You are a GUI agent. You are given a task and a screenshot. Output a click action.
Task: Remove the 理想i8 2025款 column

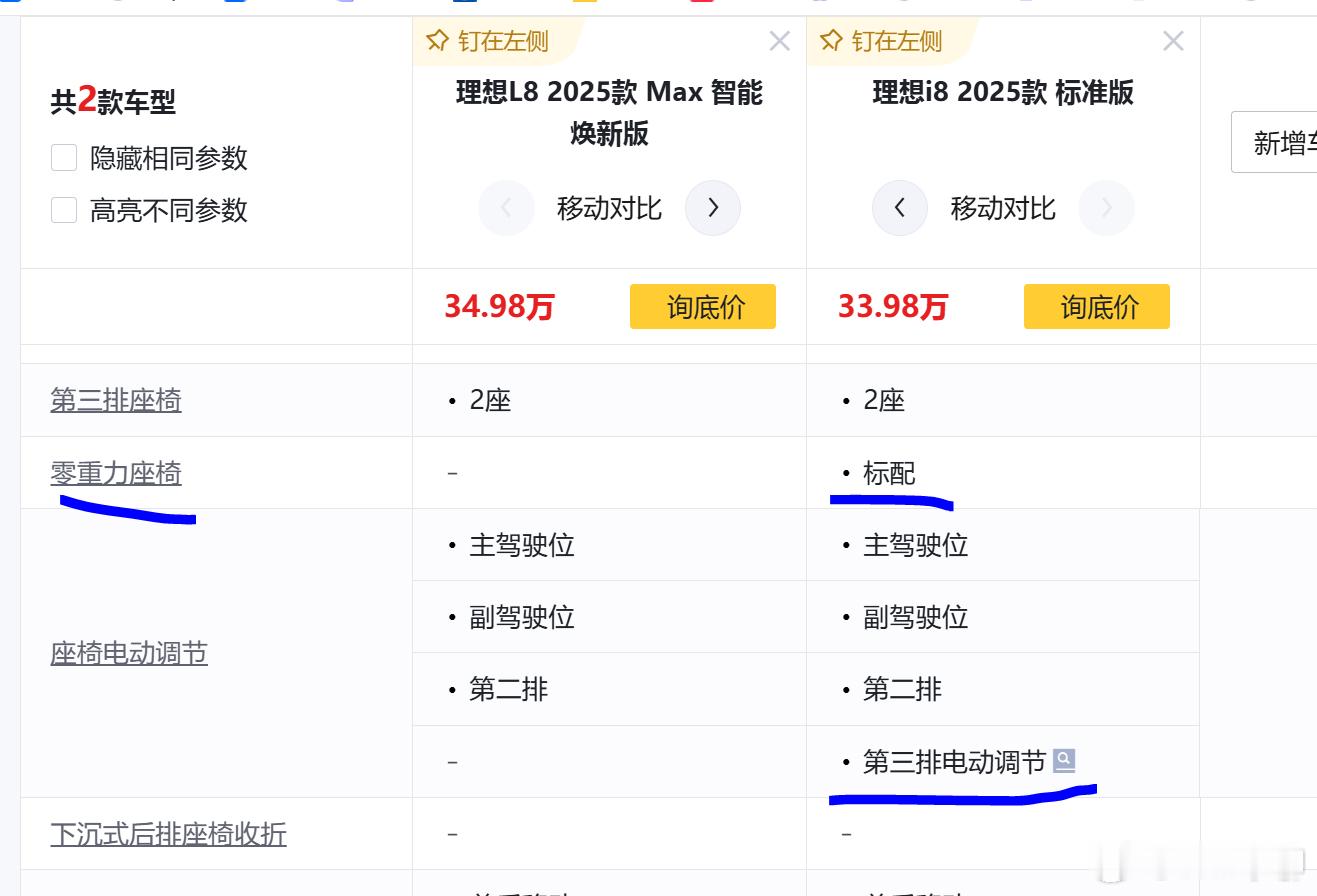click(1173, 41)
